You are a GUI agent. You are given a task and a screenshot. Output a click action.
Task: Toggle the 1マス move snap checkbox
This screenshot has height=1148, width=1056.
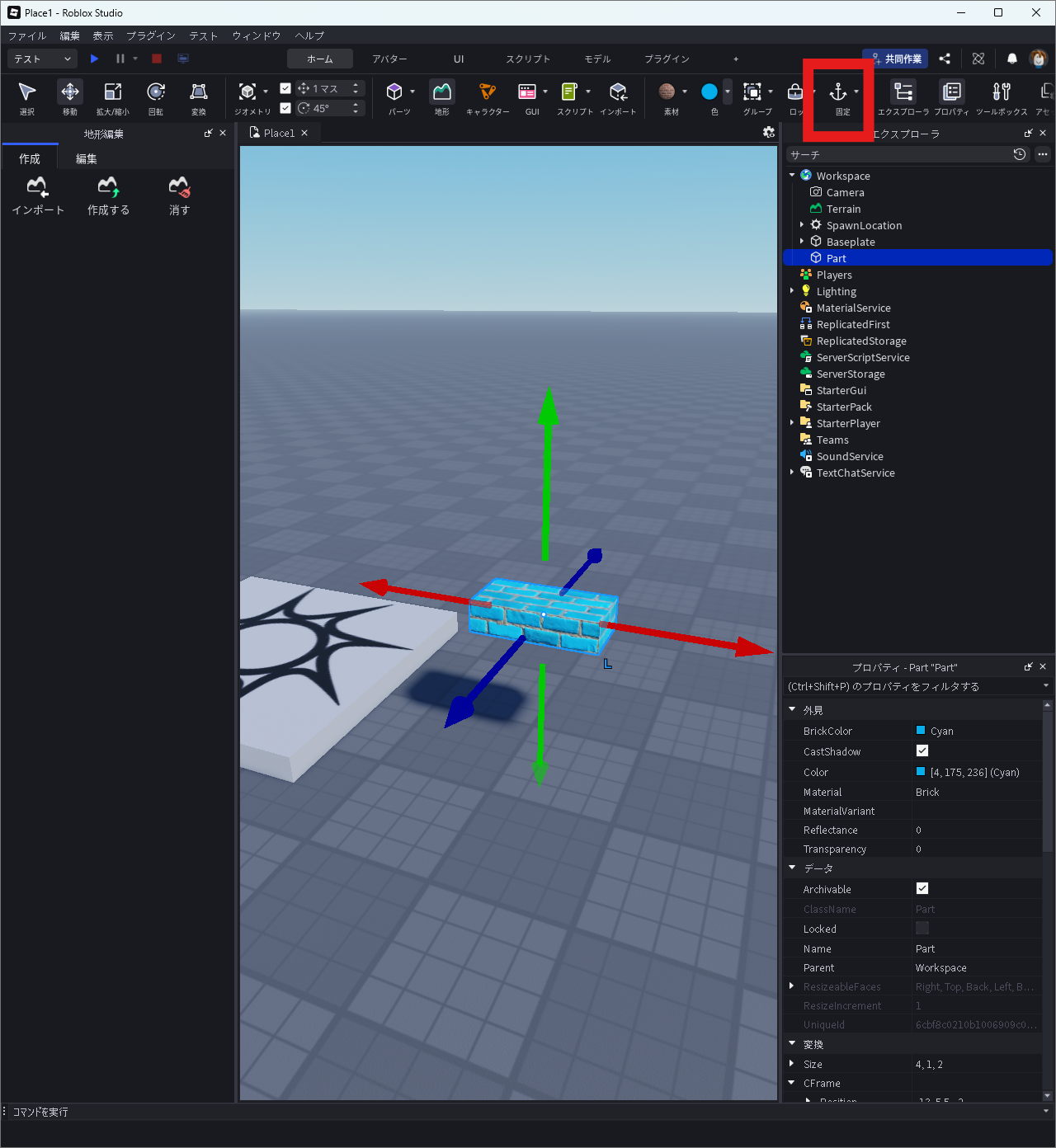click(x=285, y=88)
